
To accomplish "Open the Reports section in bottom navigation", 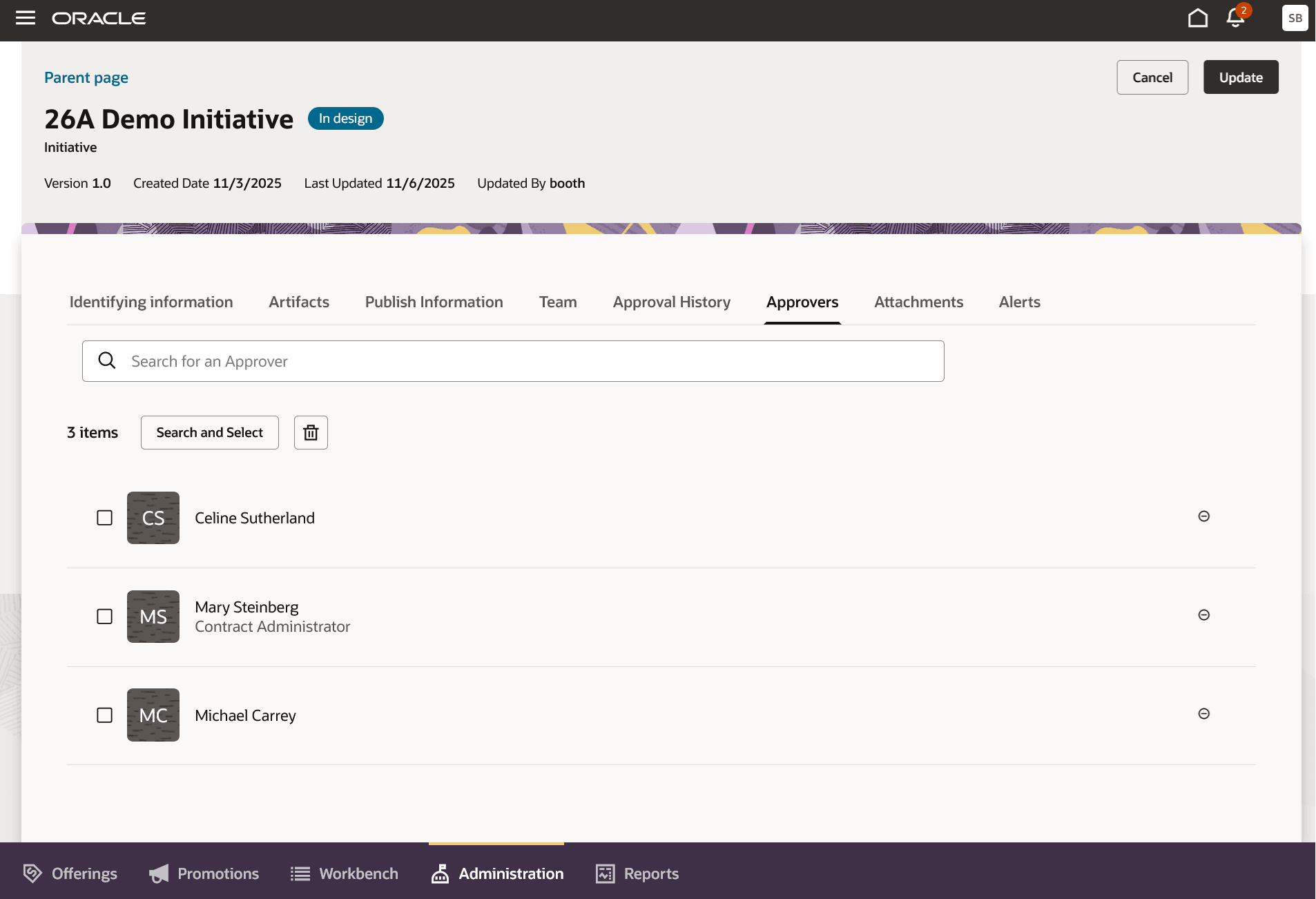I will click(636, 873).
